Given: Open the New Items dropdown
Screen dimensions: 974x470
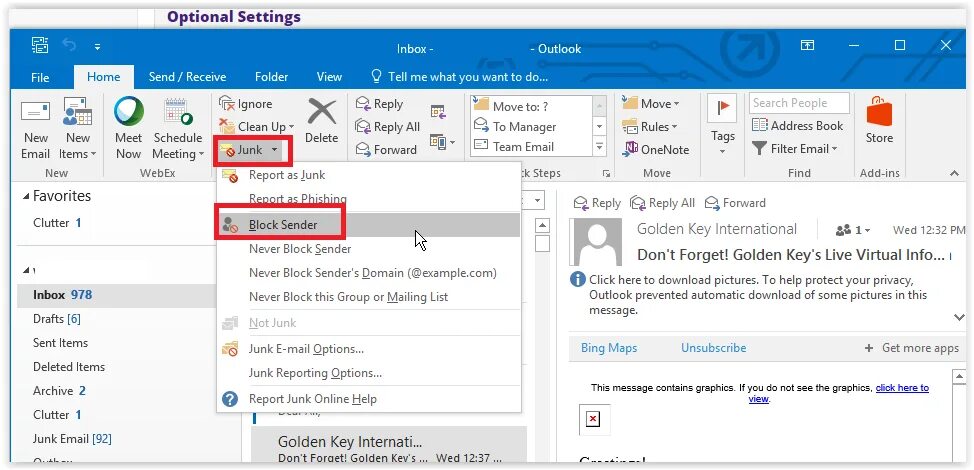Looking at the screenshot, I should (x=78, y=129).
